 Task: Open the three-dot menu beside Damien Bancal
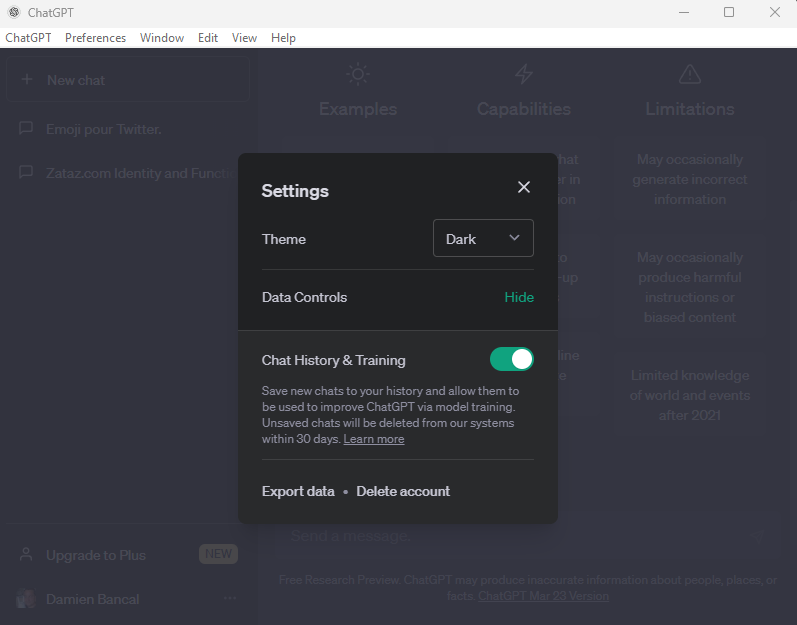coord(230,599)
